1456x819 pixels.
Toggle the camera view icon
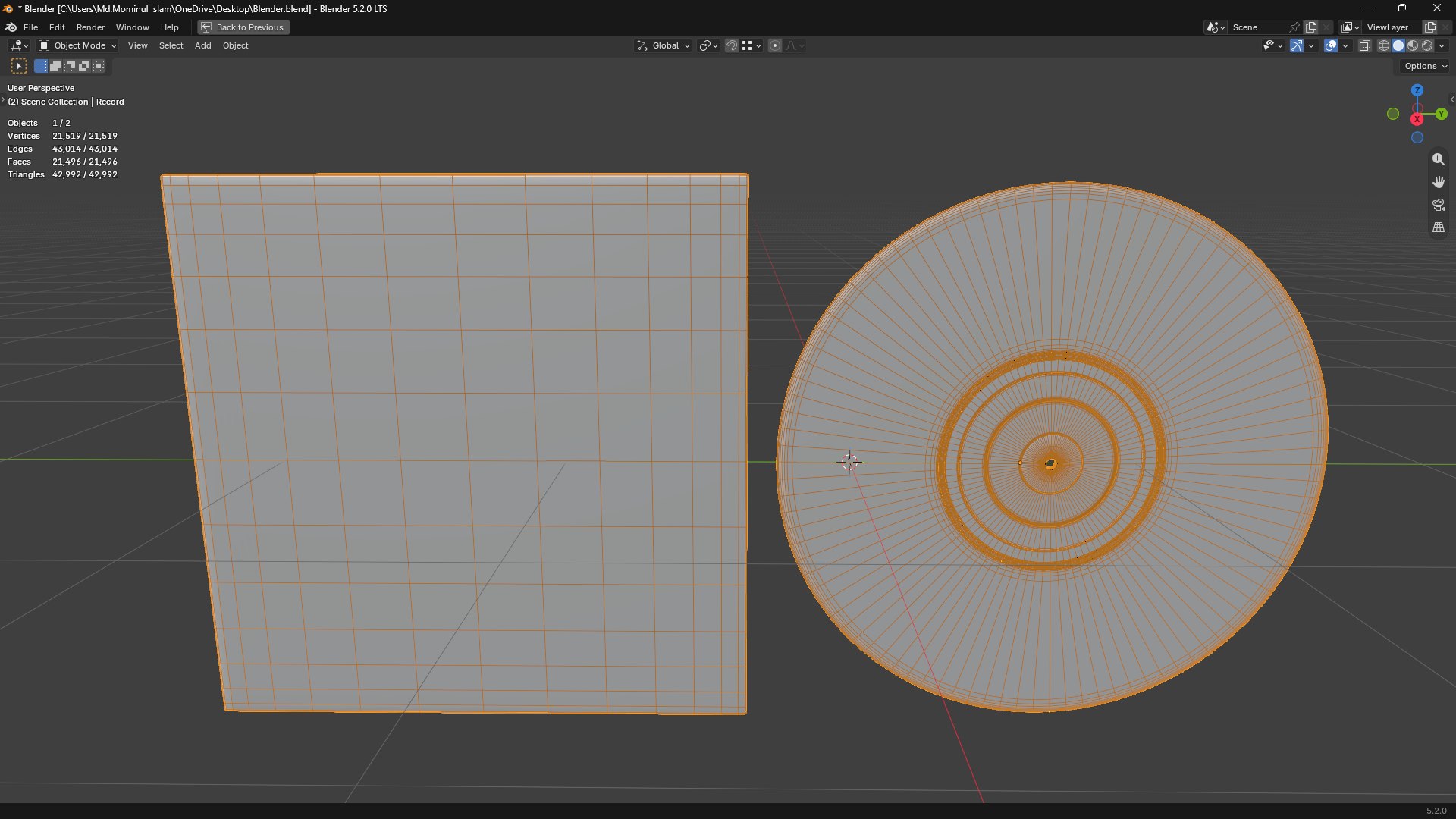tap(1439, 205)
